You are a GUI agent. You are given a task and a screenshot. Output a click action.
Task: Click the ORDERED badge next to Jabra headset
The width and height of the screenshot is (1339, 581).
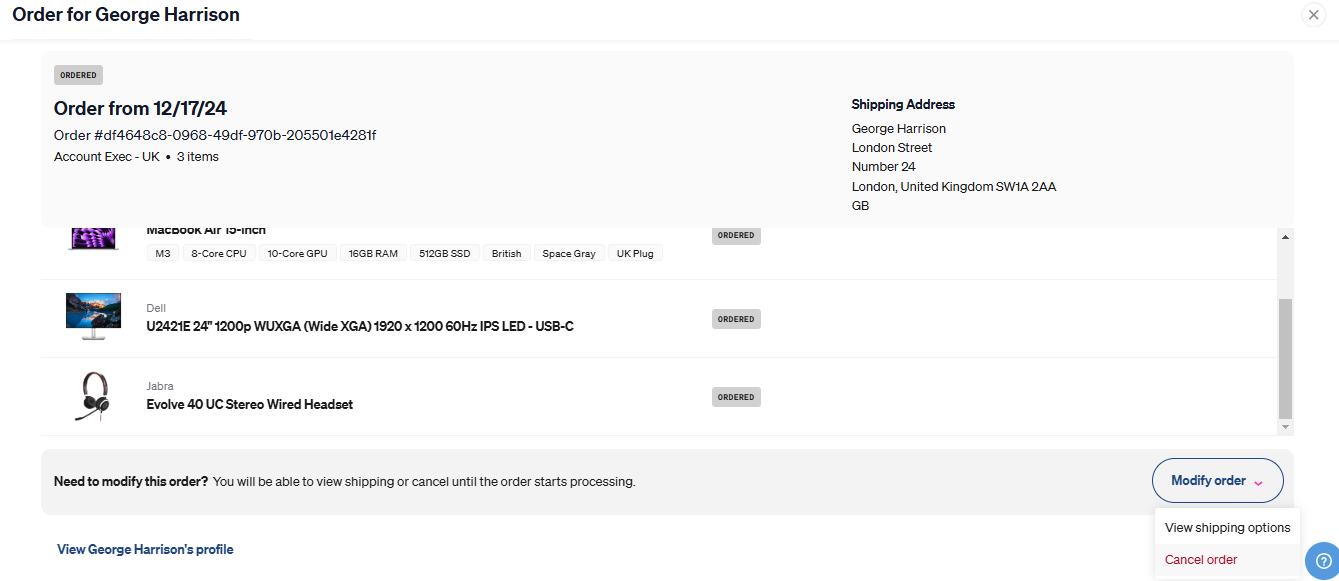coord(736,397)
